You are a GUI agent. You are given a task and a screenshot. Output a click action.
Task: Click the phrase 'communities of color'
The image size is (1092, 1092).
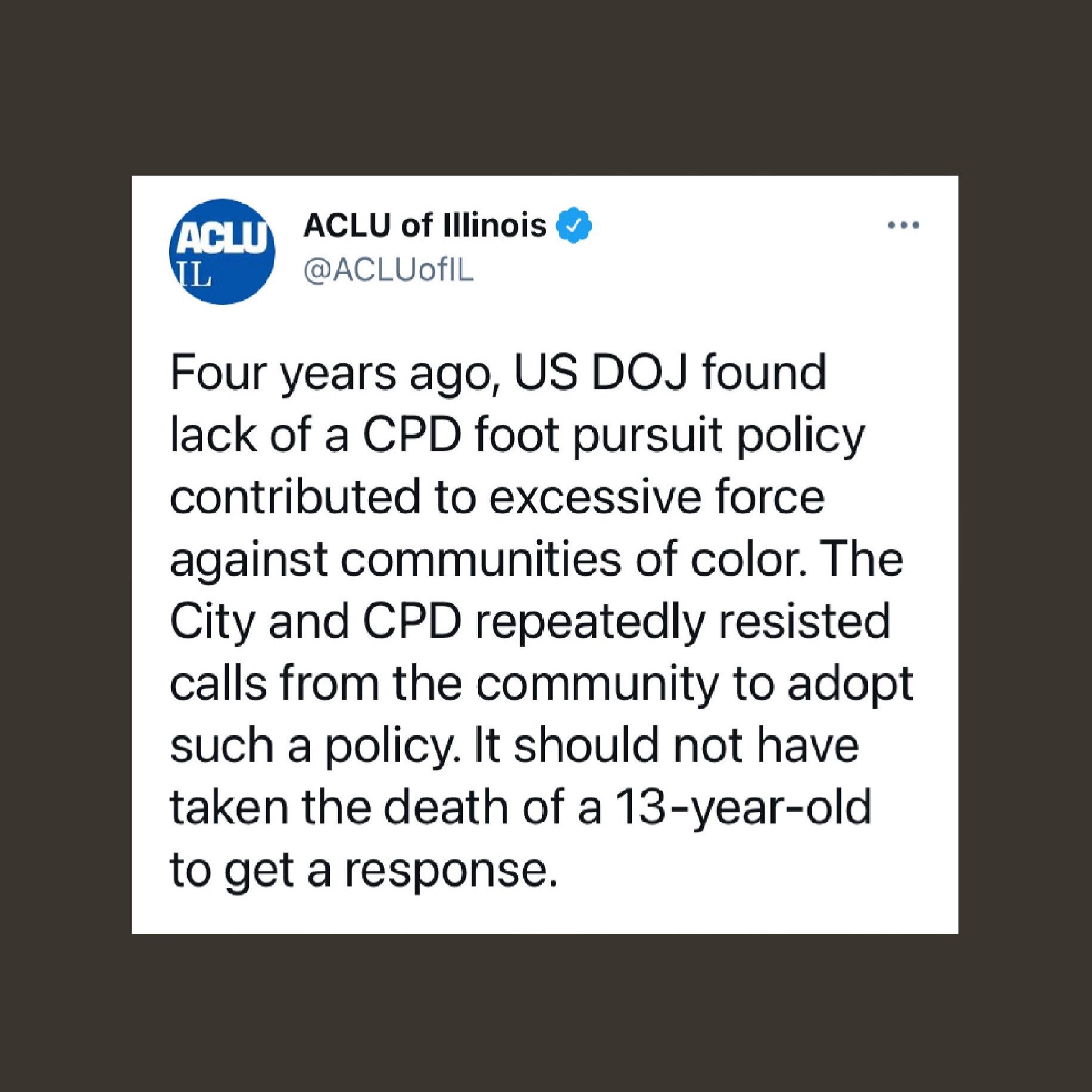coord(569,560)
